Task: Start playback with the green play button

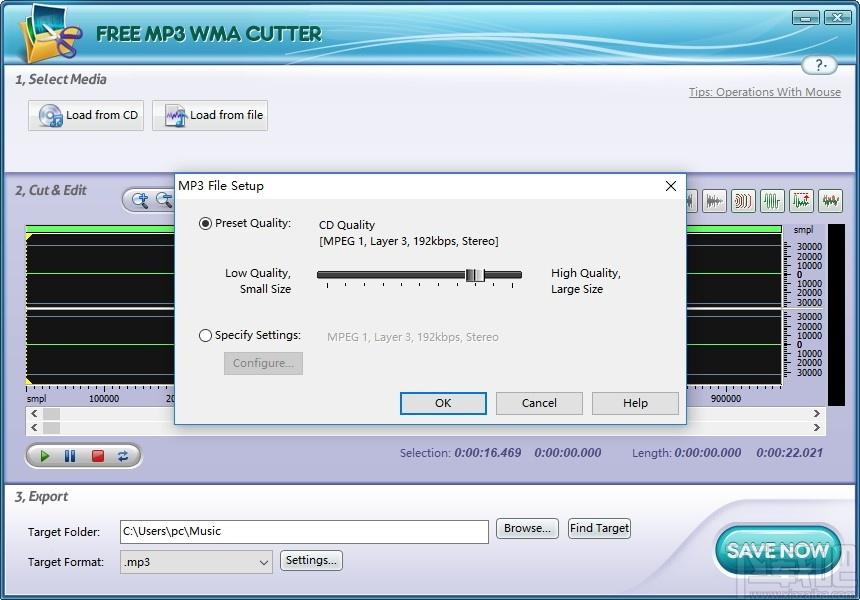Action: (x=44, y=456)
